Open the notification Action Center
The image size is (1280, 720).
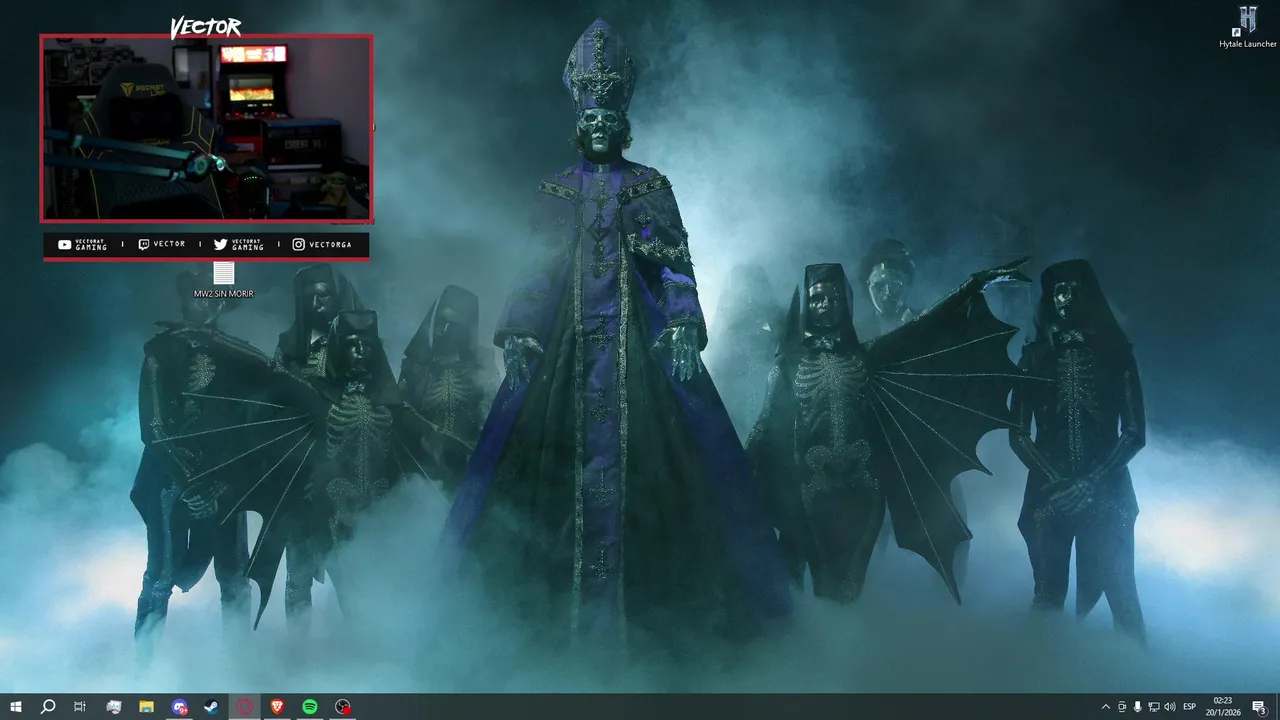tap(1259, 707)
